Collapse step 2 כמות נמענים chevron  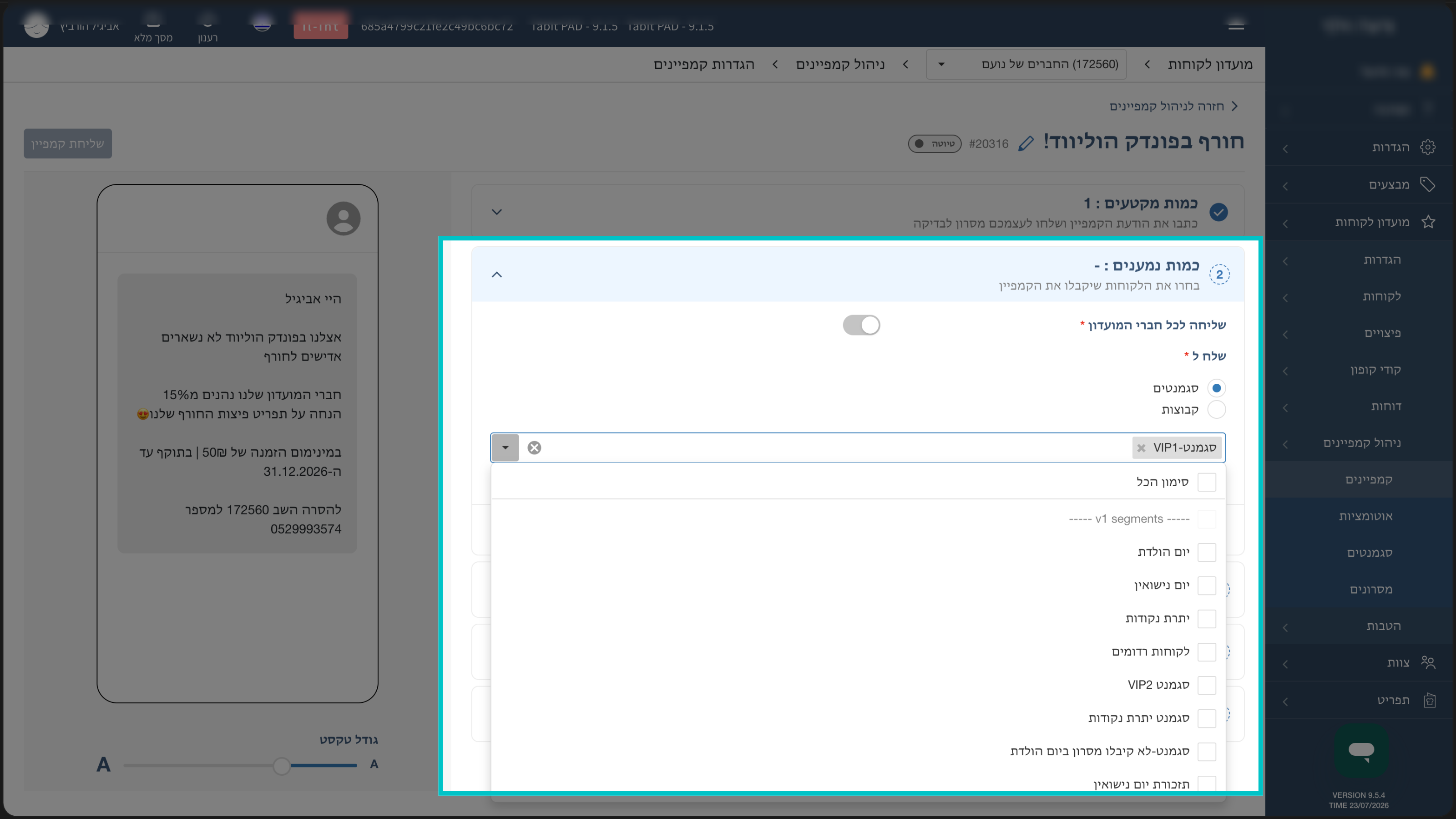pos(497,275)
